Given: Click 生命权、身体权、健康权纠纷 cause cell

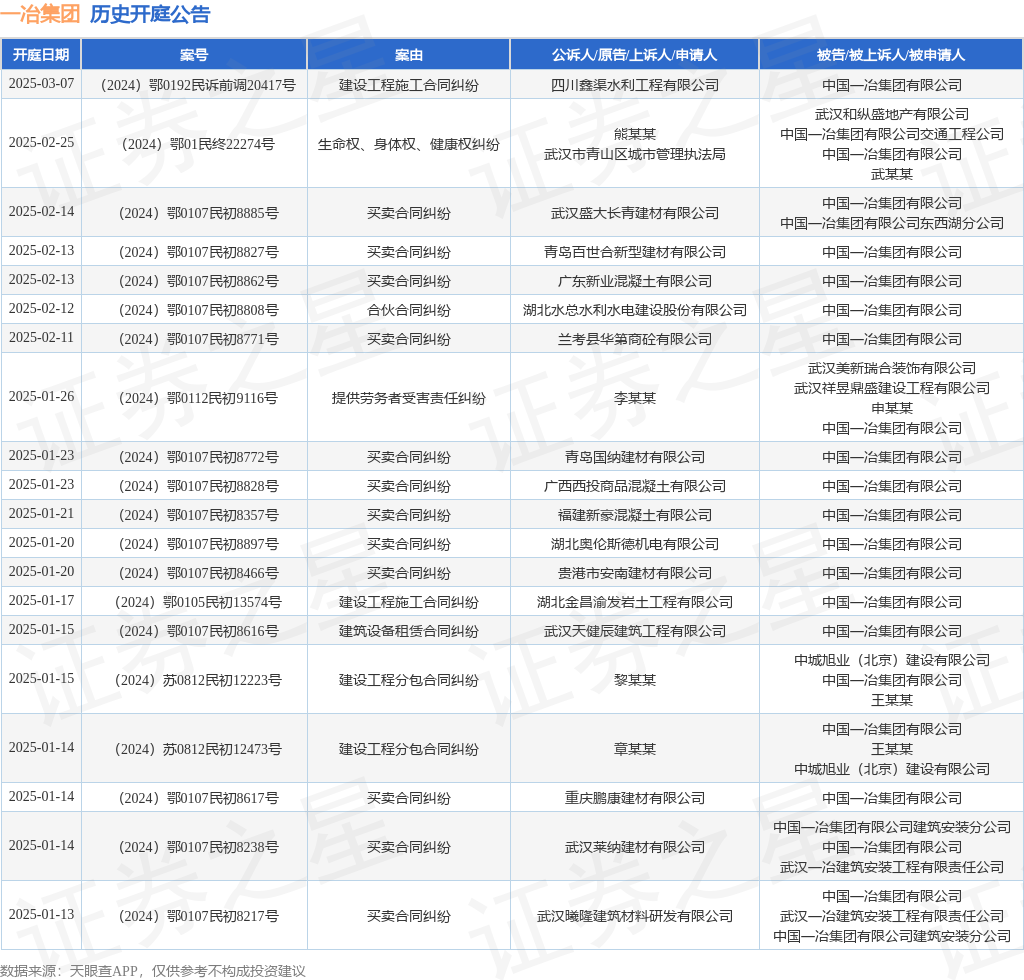Looking at the screenshot, I should click(x=409, y=144).
